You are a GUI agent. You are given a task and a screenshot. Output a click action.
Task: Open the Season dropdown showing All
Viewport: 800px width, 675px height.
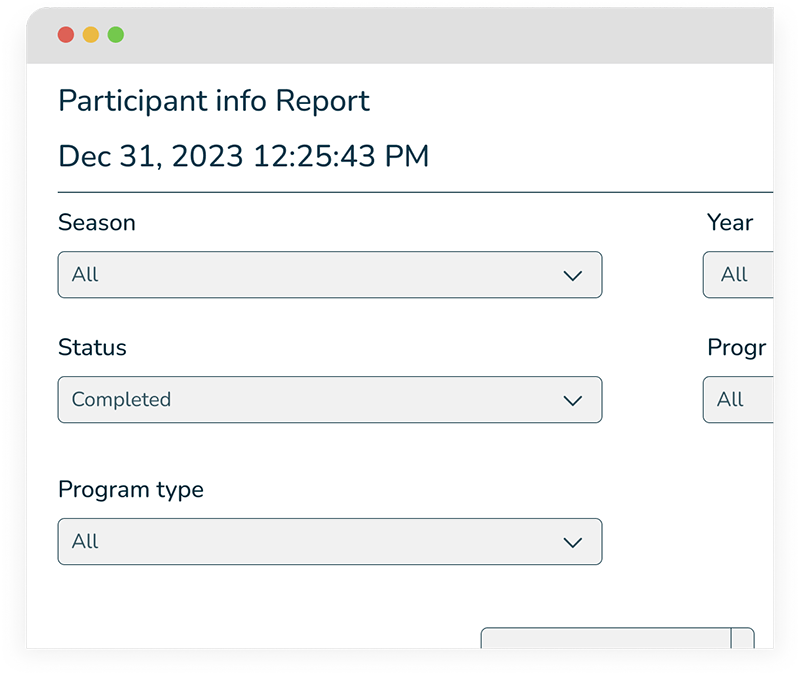click(330, 275)
